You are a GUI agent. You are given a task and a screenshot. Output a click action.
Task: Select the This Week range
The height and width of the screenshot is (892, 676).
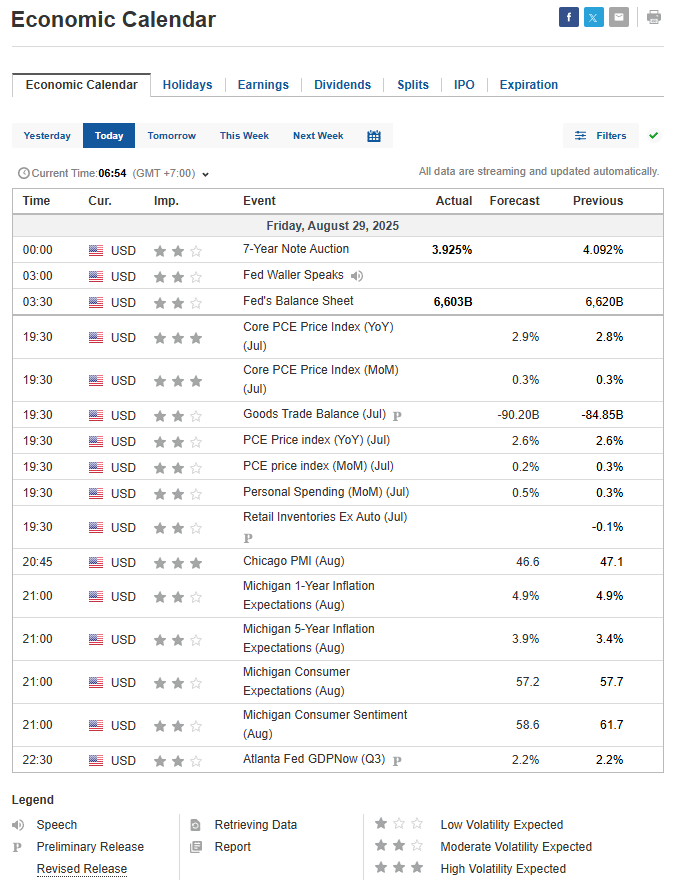[244, 136]
